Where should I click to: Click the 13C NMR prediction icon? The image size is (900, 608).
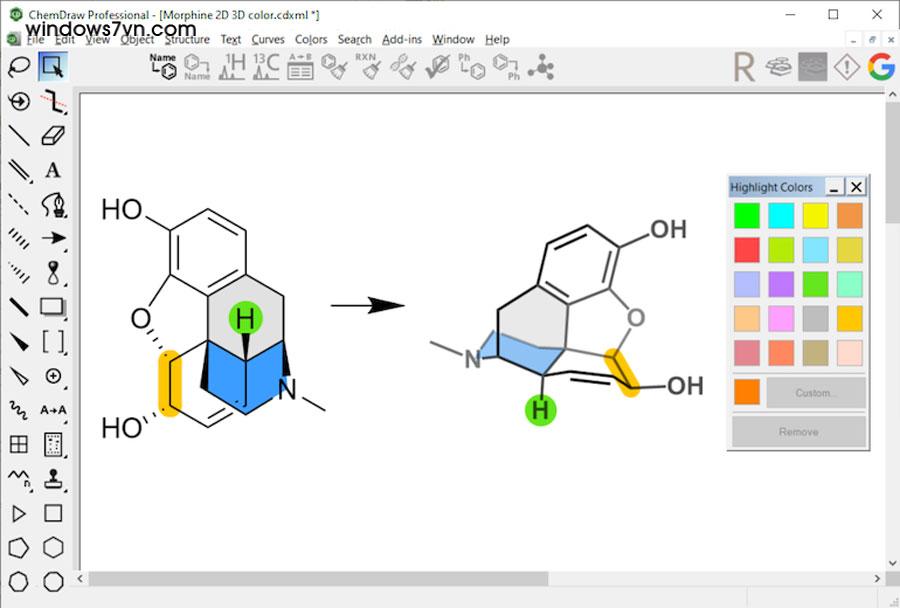(265, 68)
